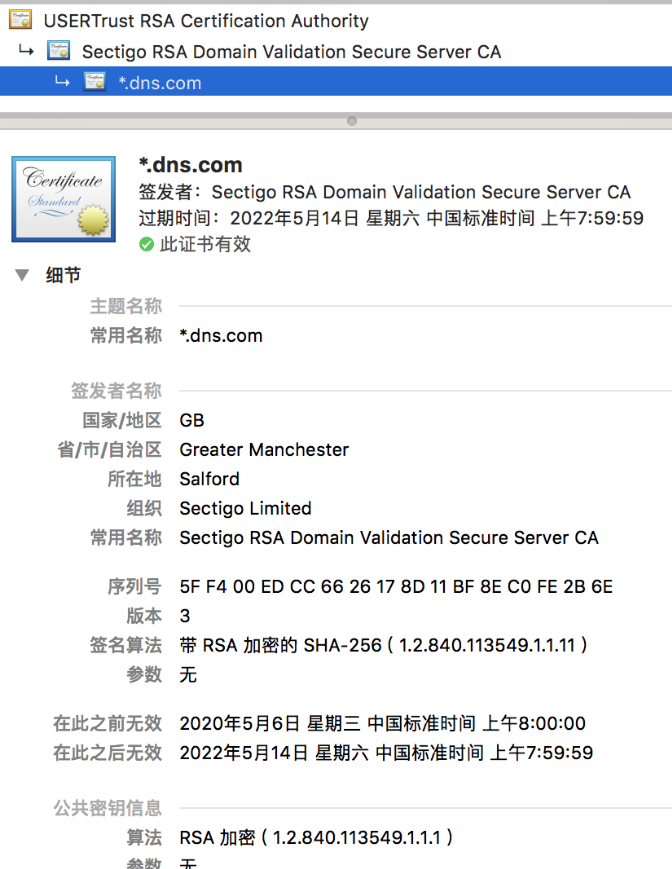This screenshot has width=672, height=869.
Task: Click the split-pane divider handle
Action: point(351,121)
